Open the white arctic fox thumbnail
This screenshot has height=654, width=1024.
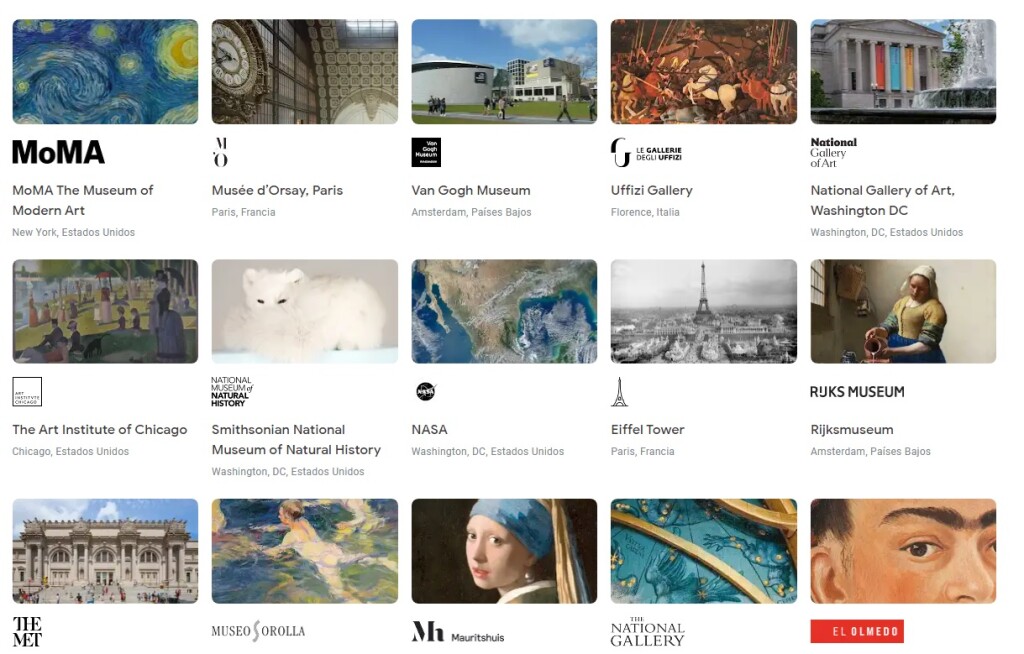coord(304,311)
